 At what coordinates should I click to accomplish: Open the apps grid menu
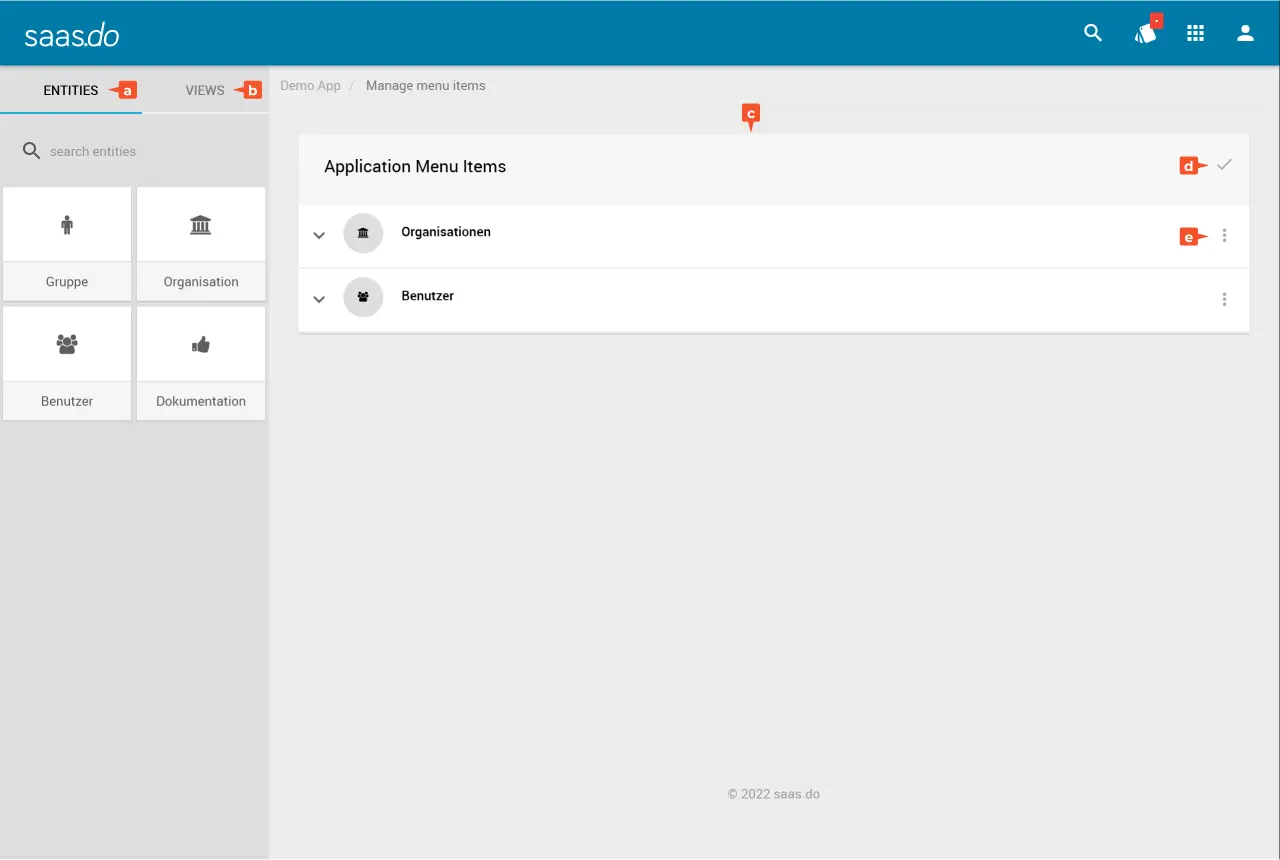point(1195,33)
